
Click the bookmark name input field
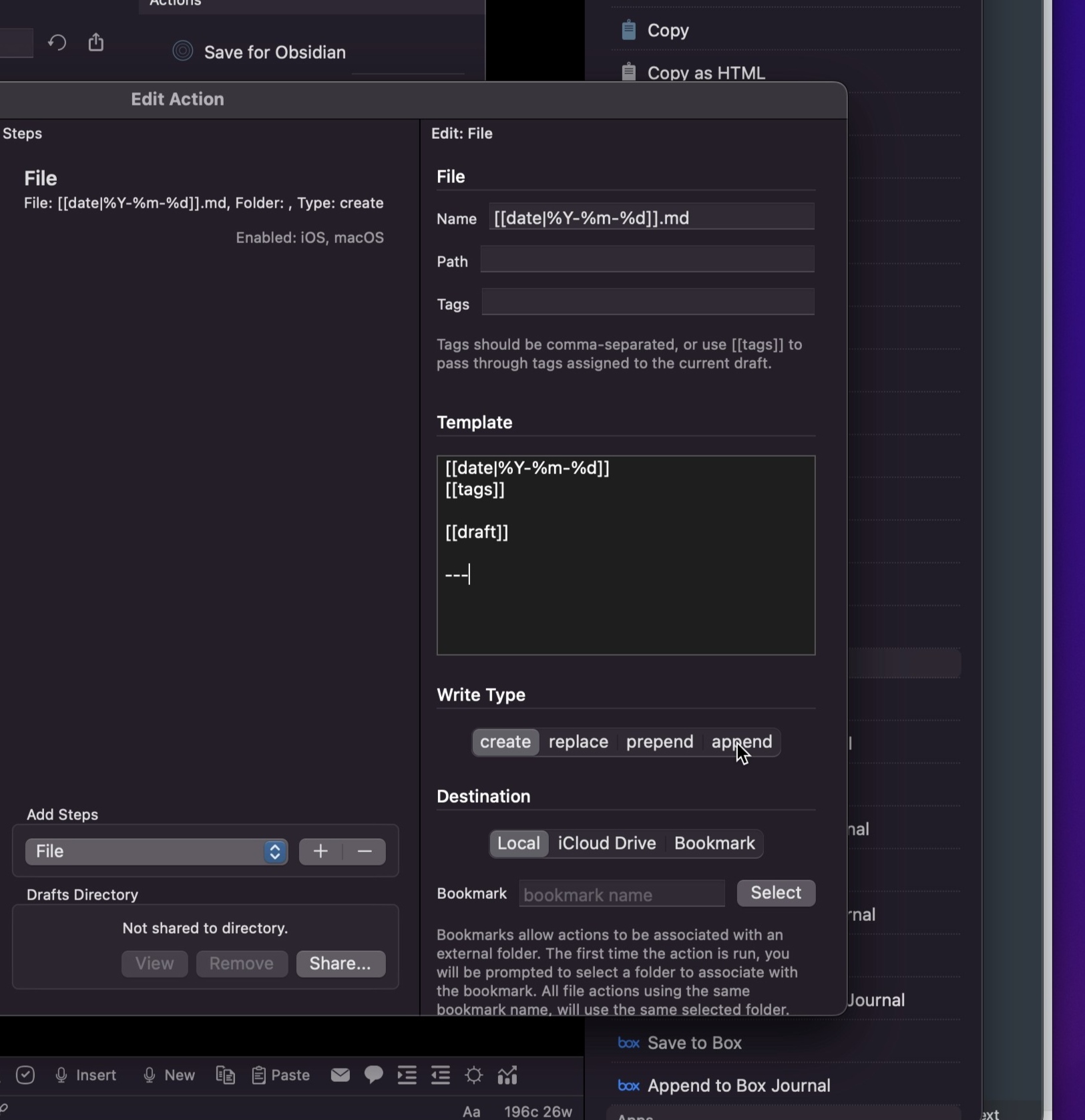(622, 894)
